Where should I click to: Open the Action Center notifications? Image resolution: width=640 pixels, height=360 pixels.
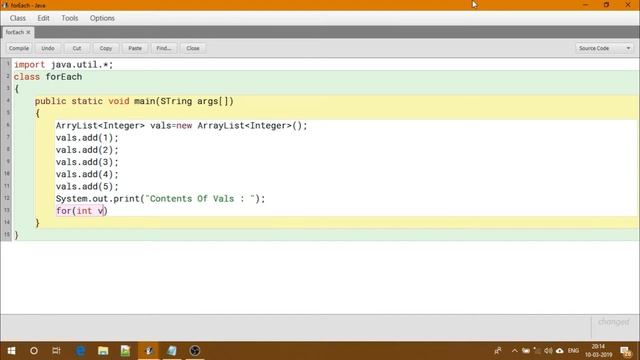click(x=625, y=351)
